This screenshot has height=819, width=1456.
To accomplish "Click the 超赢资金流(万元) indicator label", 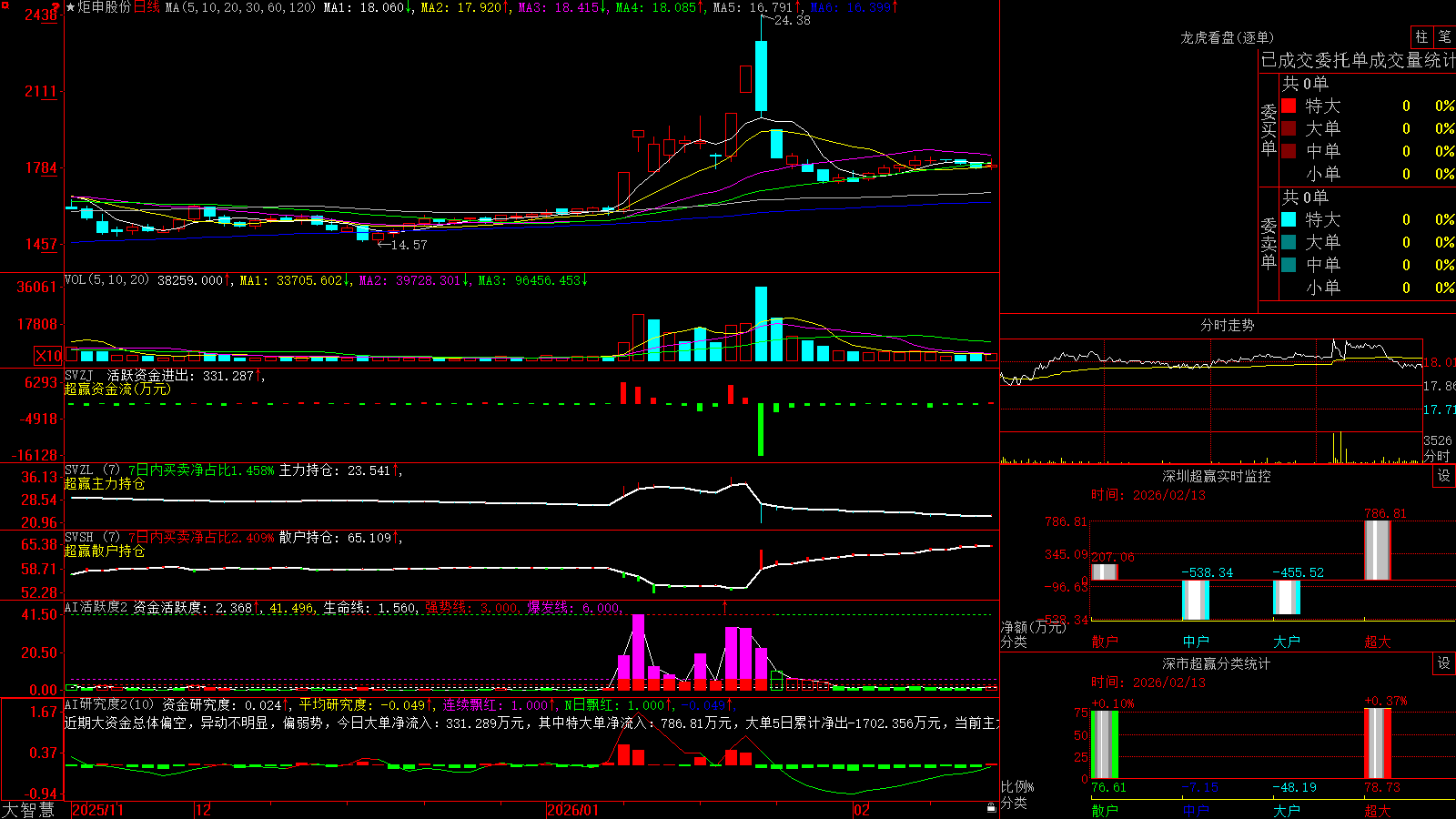I will [117, 389].
